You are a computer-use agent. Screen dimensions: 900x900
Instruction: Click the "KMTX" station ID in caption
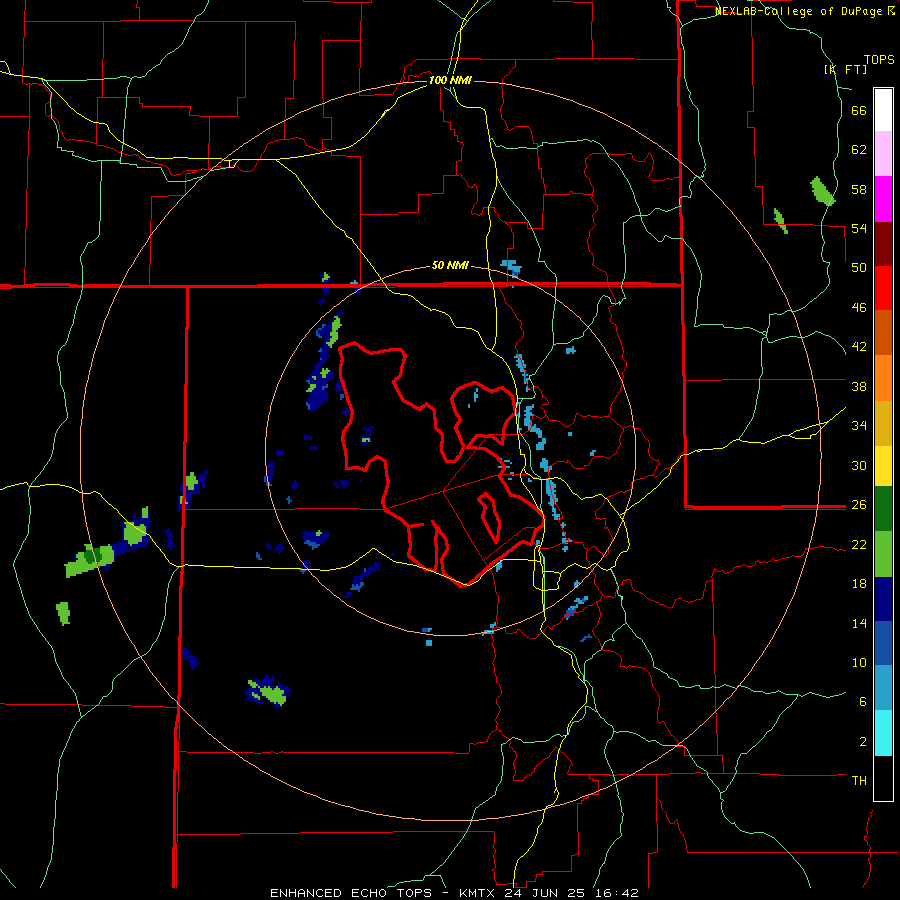477,893
